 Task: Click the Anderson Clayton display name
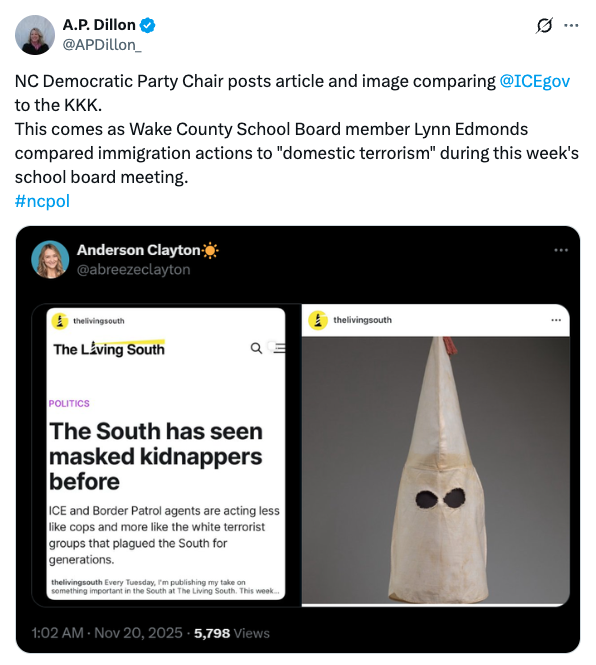(x=138, y=250)
